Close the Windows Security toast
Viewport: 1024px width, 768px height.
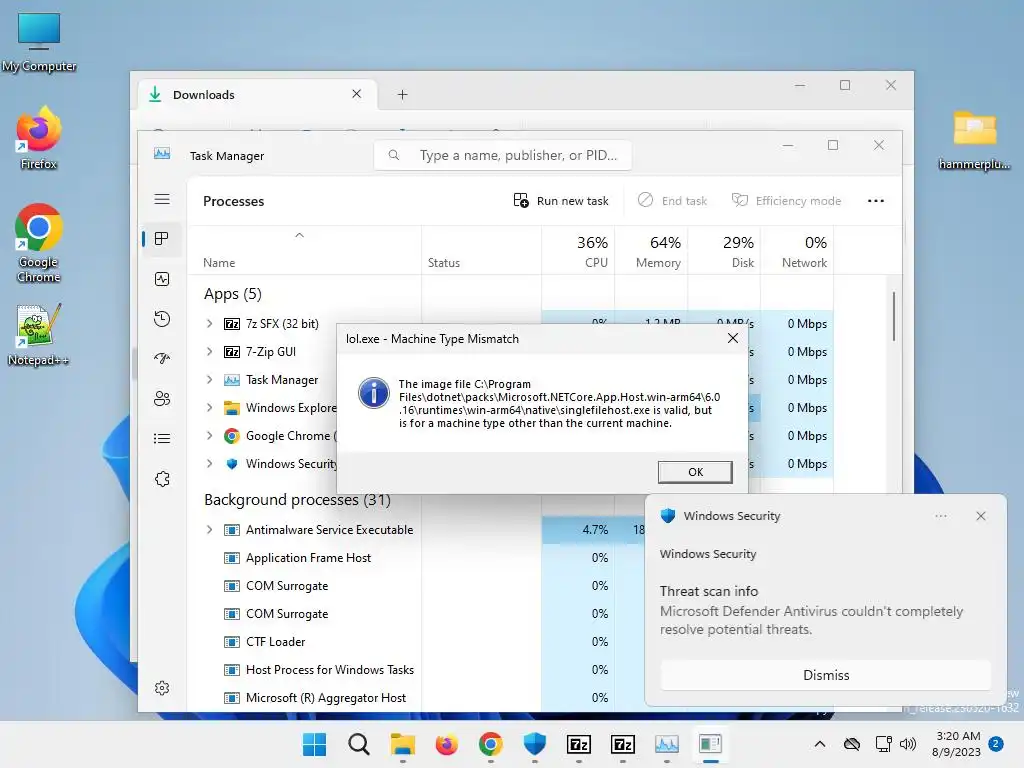pos(980,516)
